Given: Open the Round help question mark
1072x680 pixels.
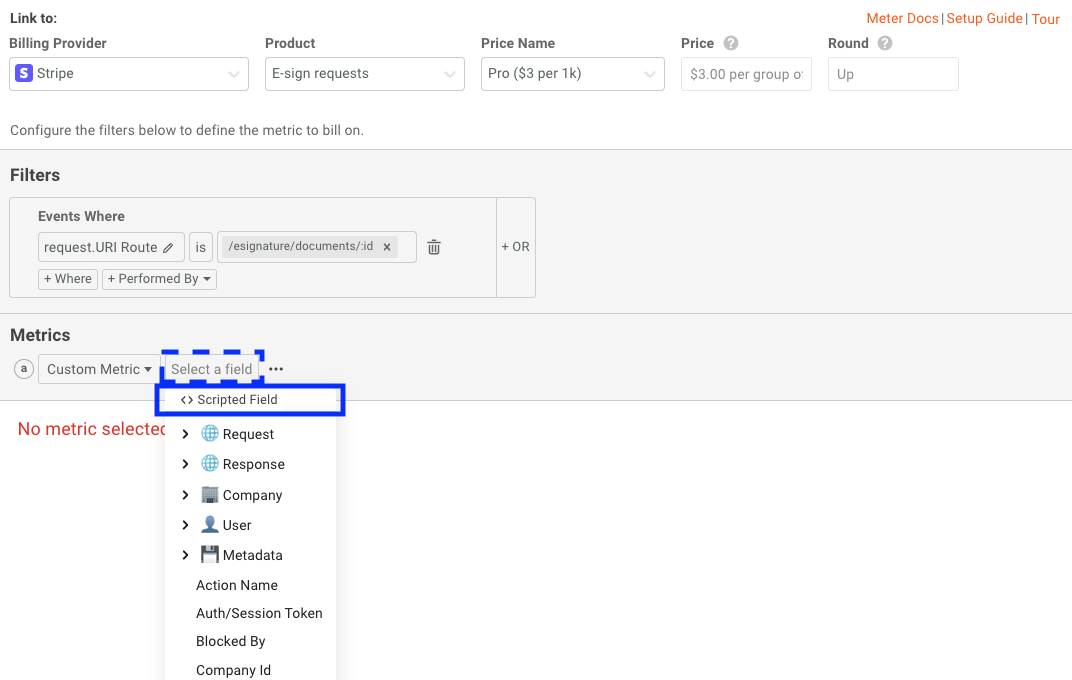Looking at the screenshot, I should point(884,43).
